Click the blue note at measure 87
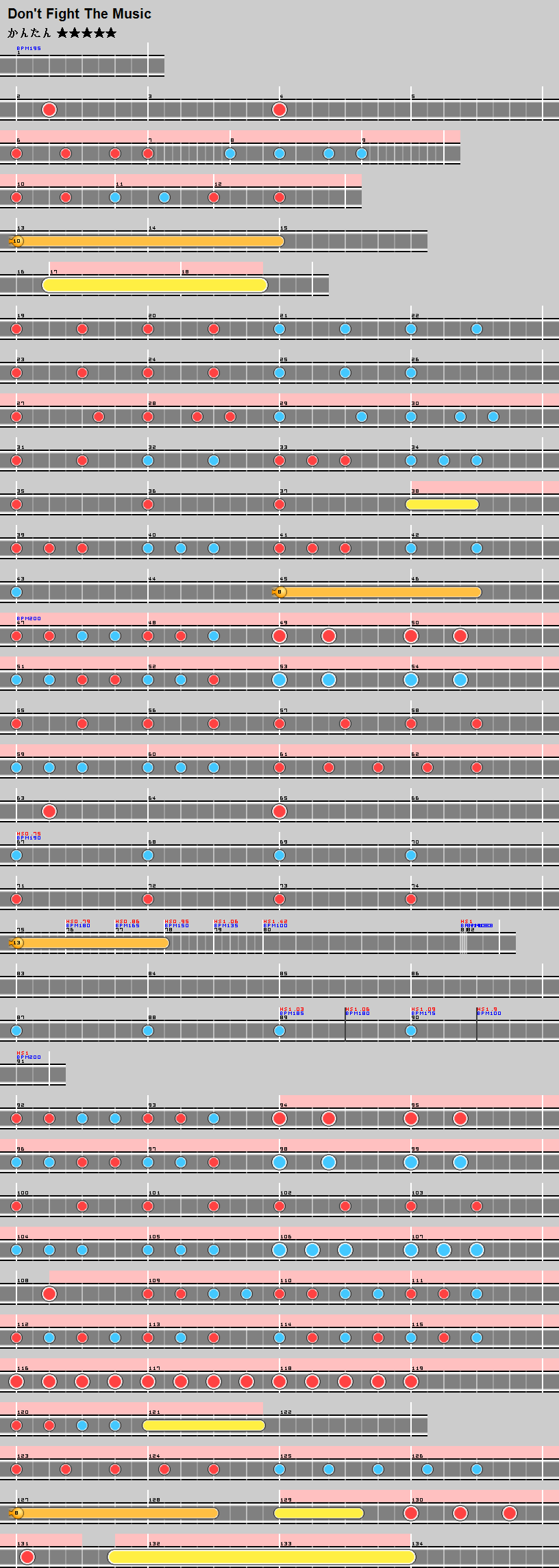The width and height of the screenshot is (559, 1568). [x=16, y=1031]
